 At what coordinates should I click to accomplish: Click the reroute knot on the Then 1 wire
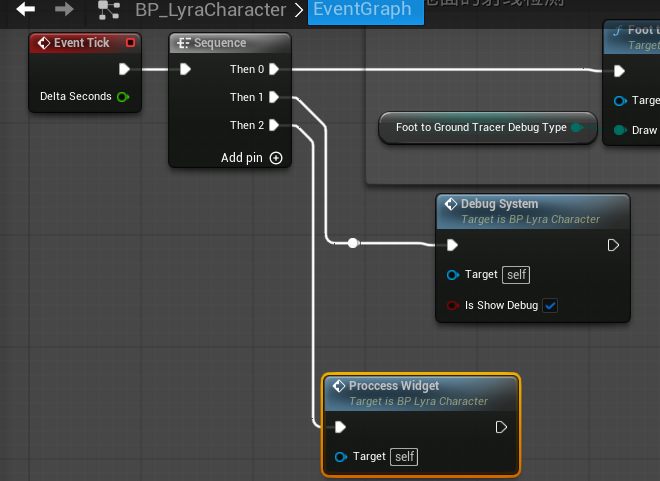click(353, 243)
